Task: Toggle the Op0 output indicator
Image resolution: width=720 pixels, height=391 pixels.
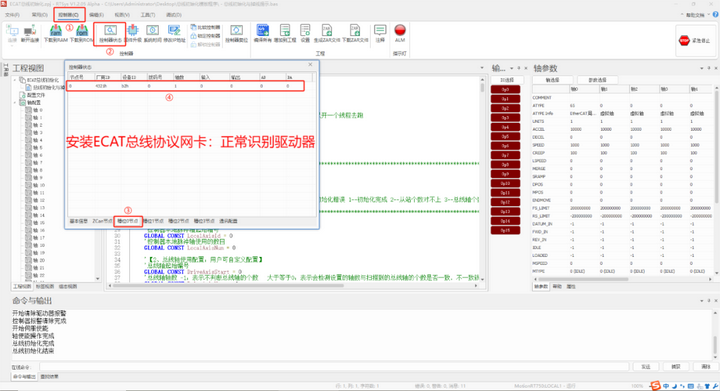Action: [x=505, y=89]
